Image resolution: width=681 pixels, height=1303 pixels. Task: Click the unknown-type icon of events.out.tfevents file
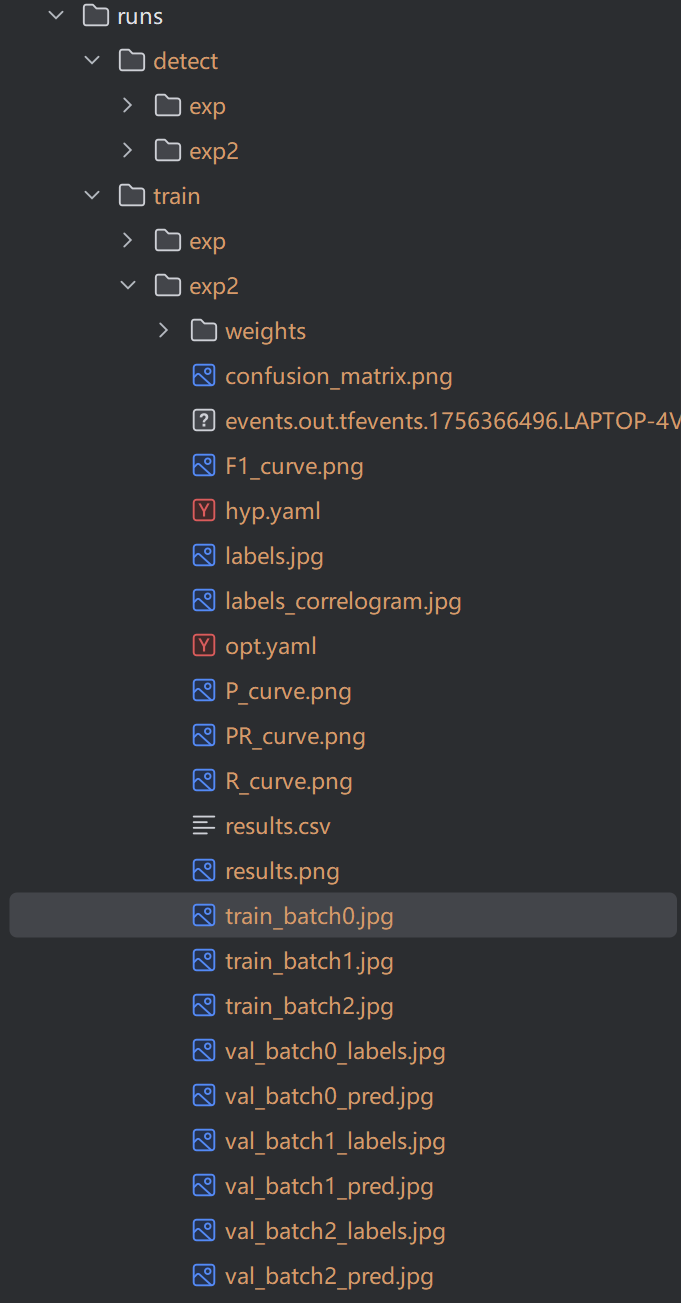pos(204,421)
